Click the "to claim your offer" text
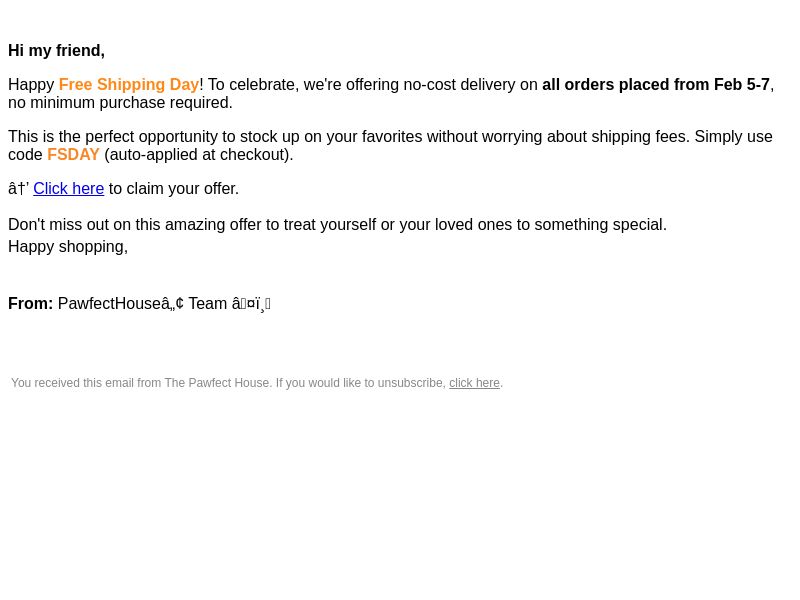 pyautogui.click(x=173, y=189)
